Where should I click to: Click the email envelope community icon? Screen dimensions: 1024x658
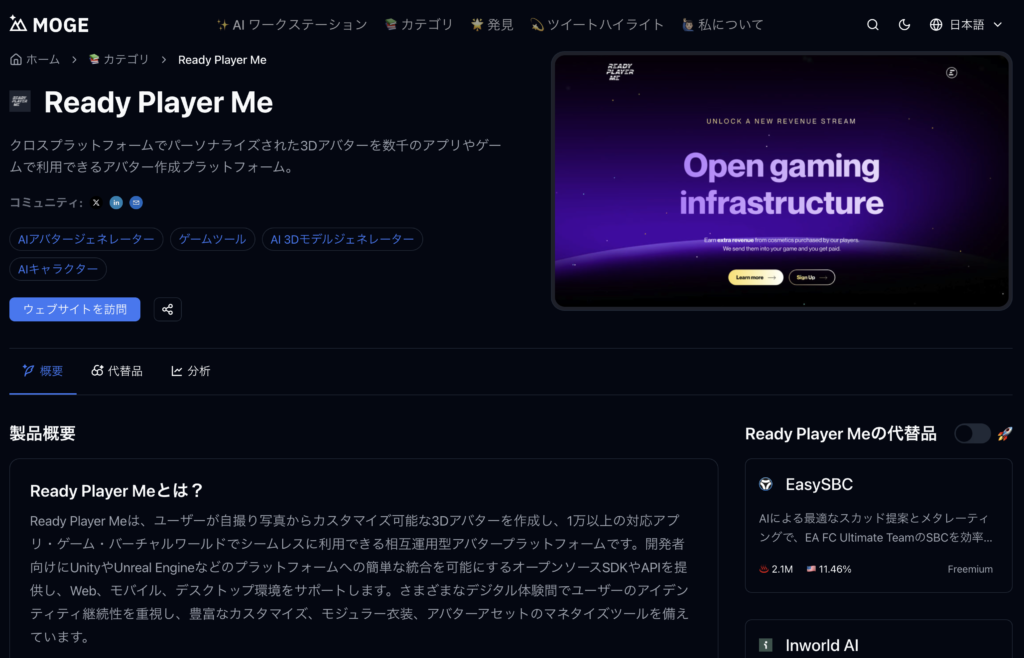(x=136, y=203)
